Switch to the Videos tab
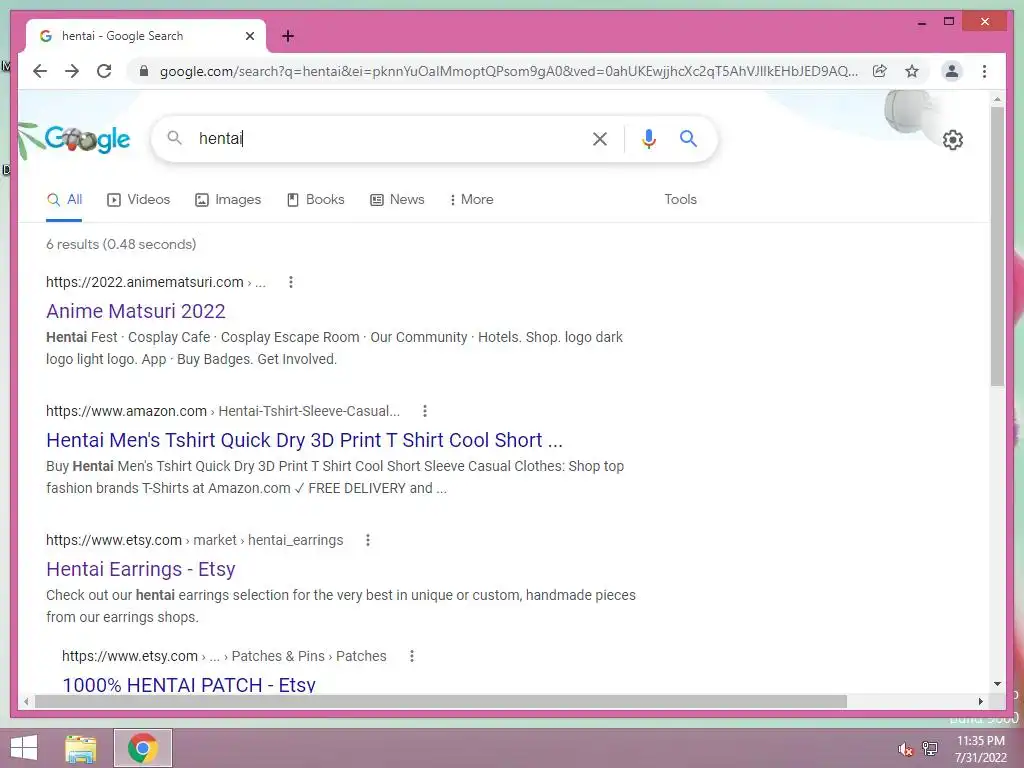Image resolution: width=1024 pixels, height=768 pixels. [138, 200]
